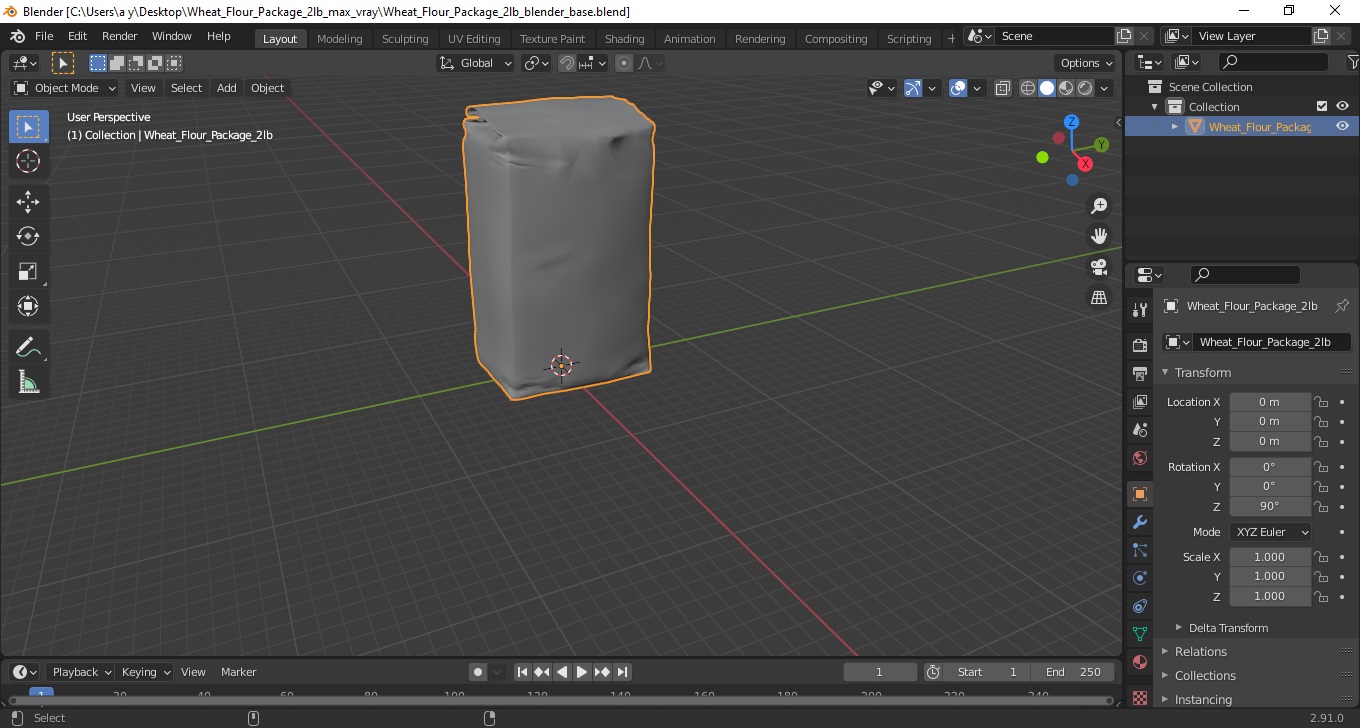Open the Object Data mesh tab
This screenshot has height=728, width=1360.
coord(1140,634)
